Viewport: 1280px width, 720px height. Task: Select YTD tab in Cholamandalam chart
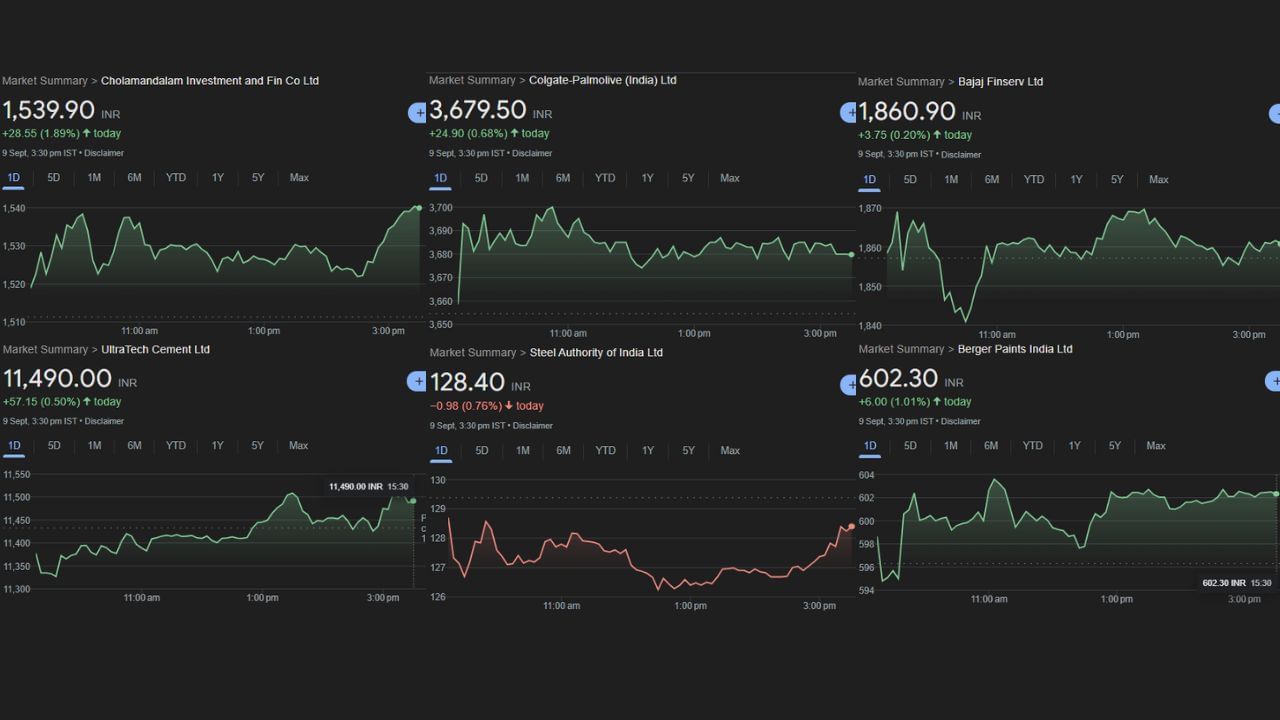pyautogui.click(x=176, y=178)
